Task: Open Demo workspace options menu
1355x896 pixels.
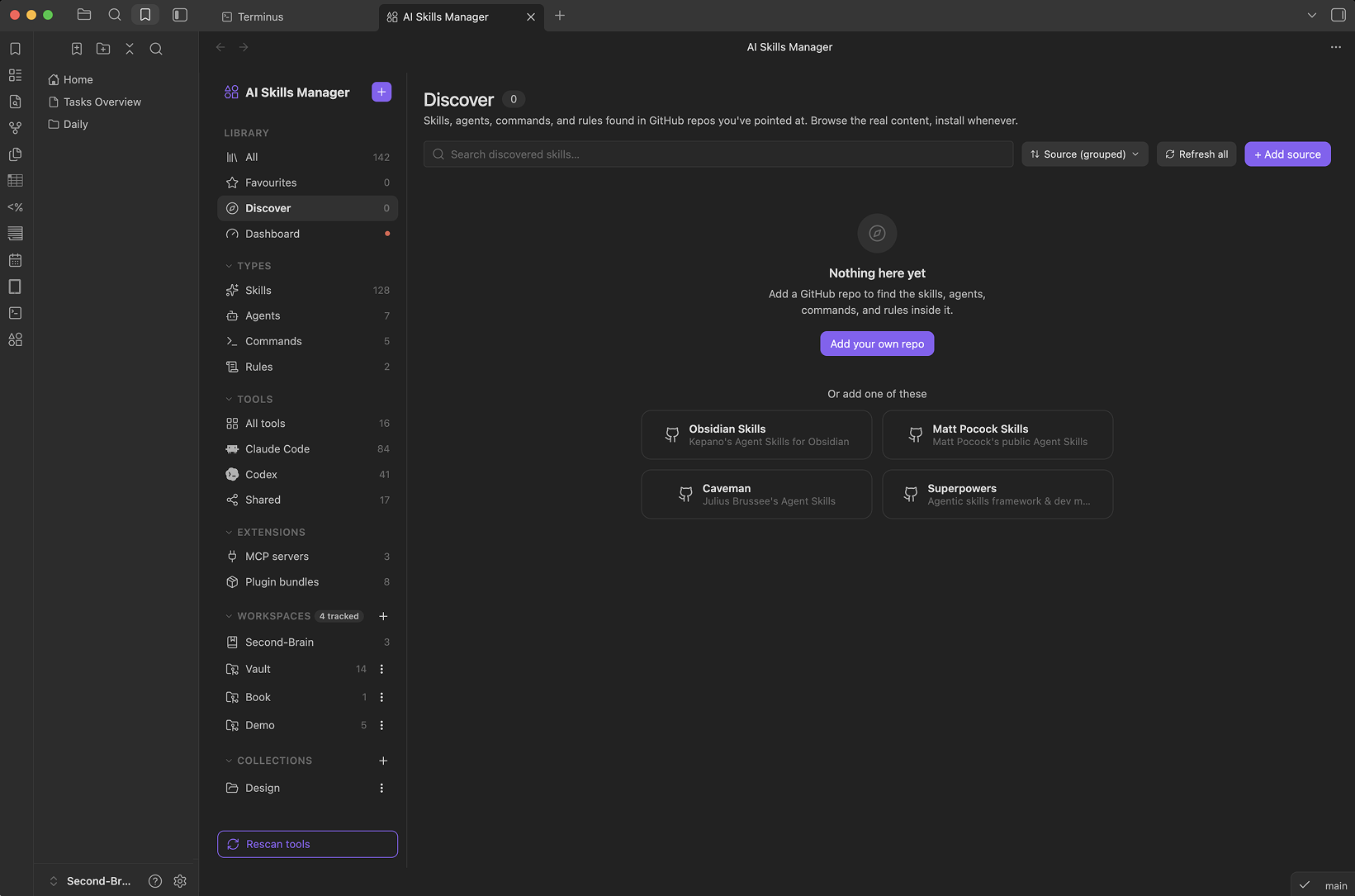Action: click(381, 725)
